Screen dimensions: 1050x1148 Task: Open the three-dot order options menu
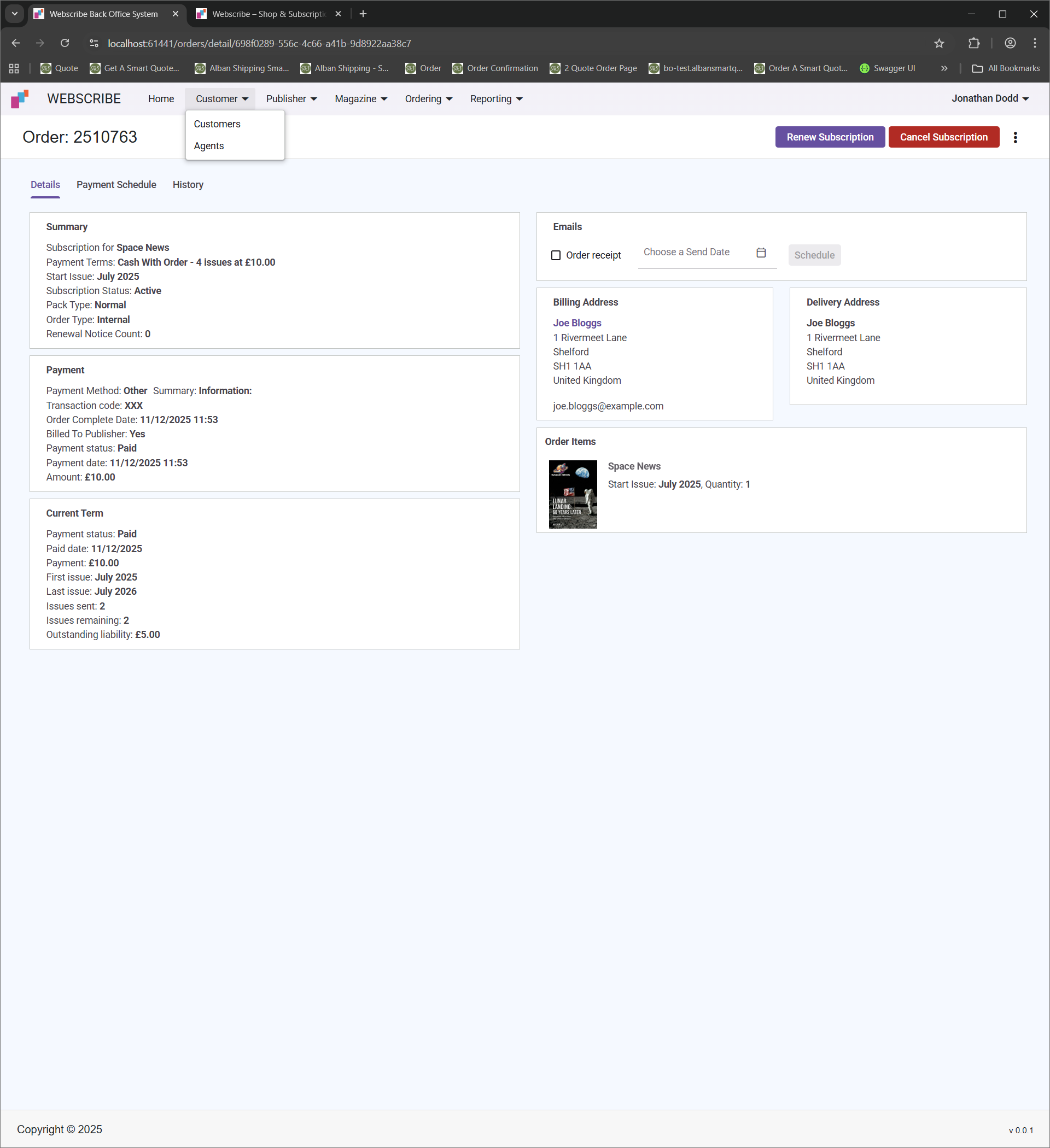point(1014,137)
